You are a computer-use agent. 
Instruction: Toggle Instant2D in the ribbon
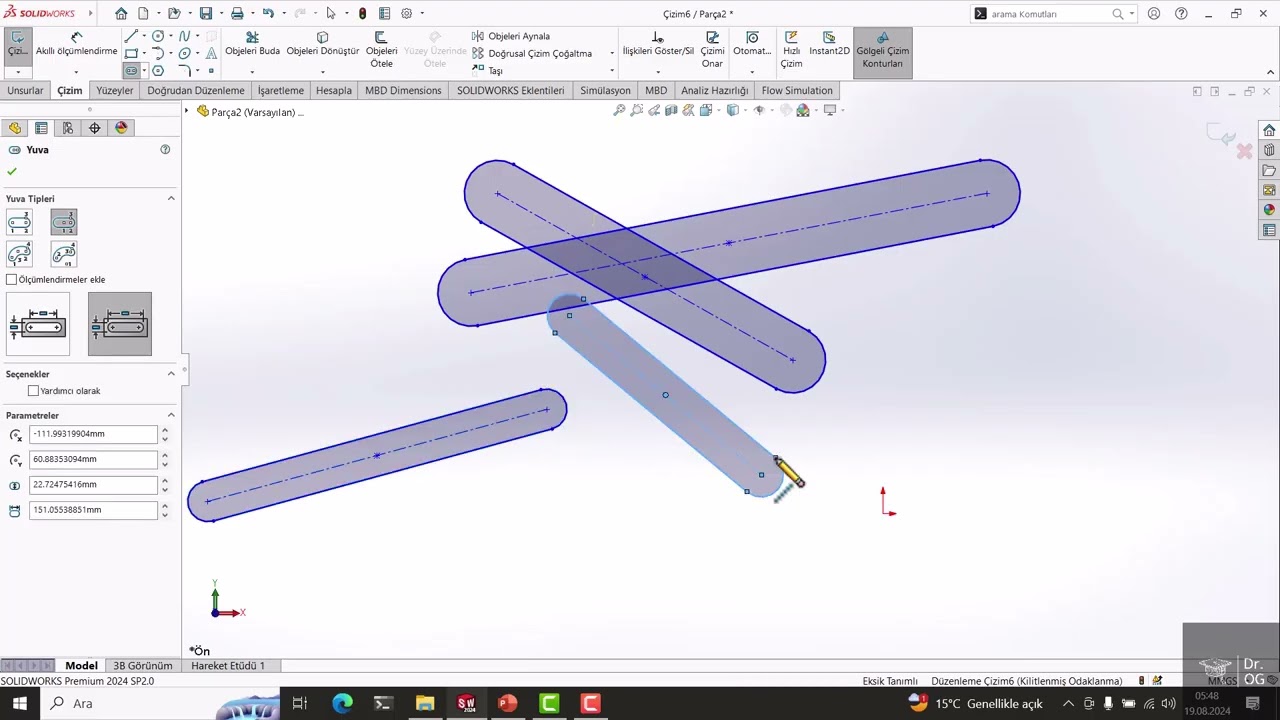[829, 44]
